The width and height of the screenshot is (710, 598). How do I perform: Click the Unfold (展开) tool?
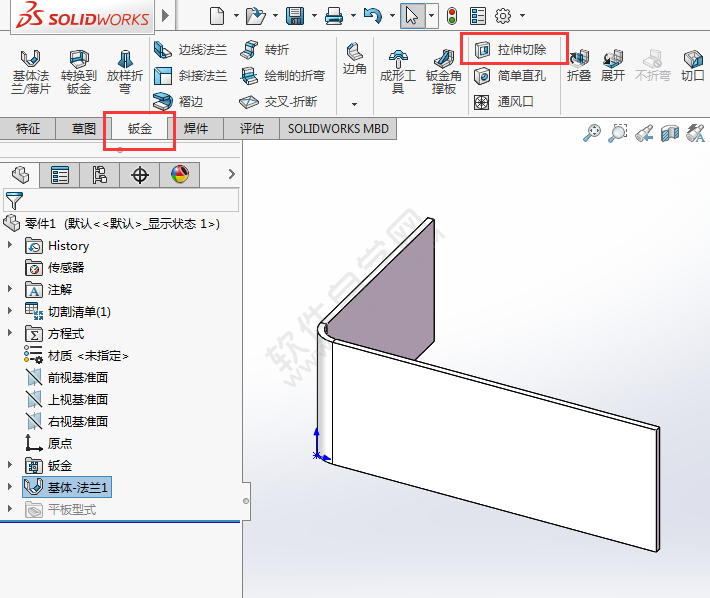tap(613, 66)
